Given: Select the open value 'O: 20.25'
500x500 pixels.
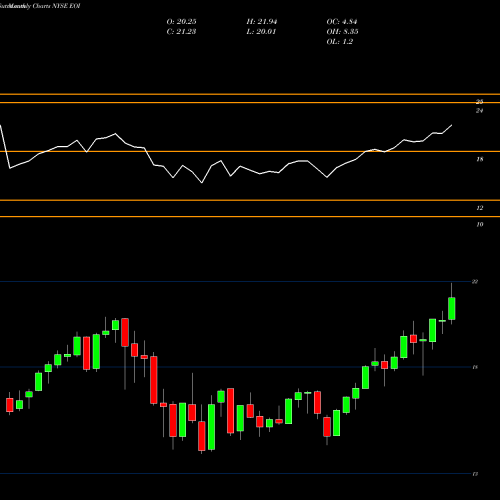Looking at the screenshot, I should tap(181, 22).
